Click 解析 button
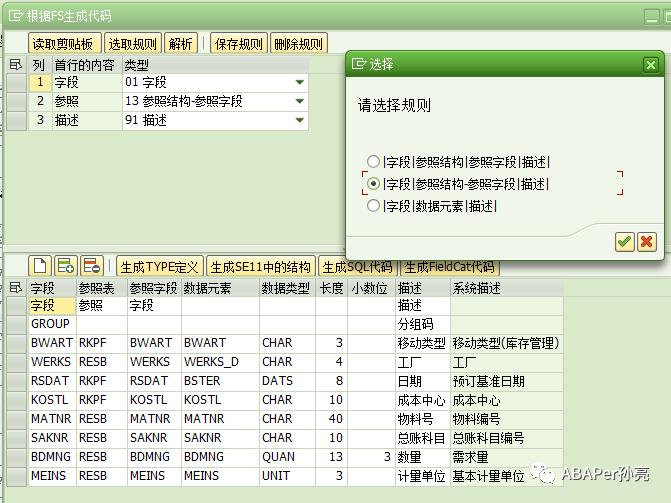This screenshot has height=503, width=671. coord(181,44)
